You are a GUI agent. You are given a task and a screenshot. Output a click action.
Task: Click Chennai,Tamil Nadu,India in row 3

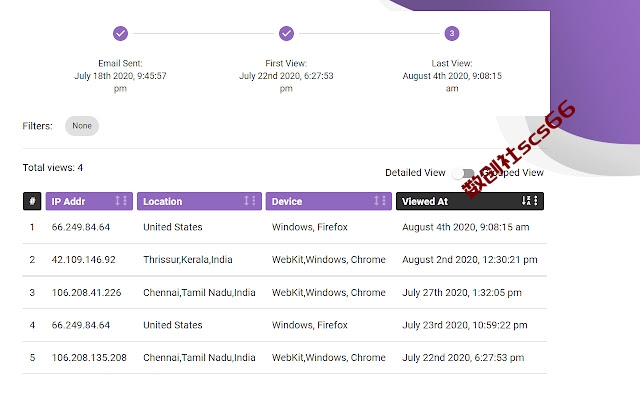pos(199,293)
